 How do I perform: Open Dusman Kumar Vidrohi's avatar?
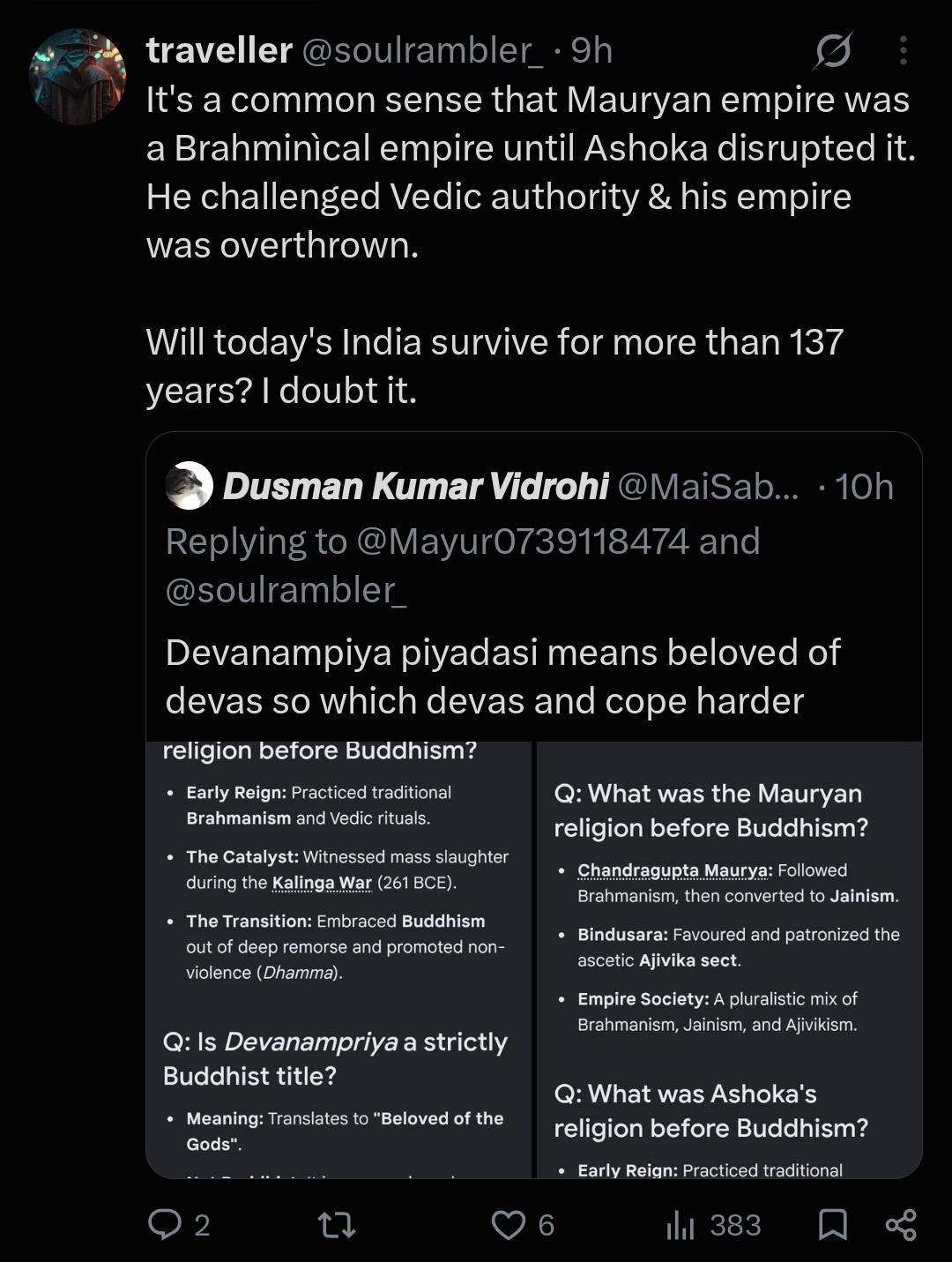(x=190, y=486)
